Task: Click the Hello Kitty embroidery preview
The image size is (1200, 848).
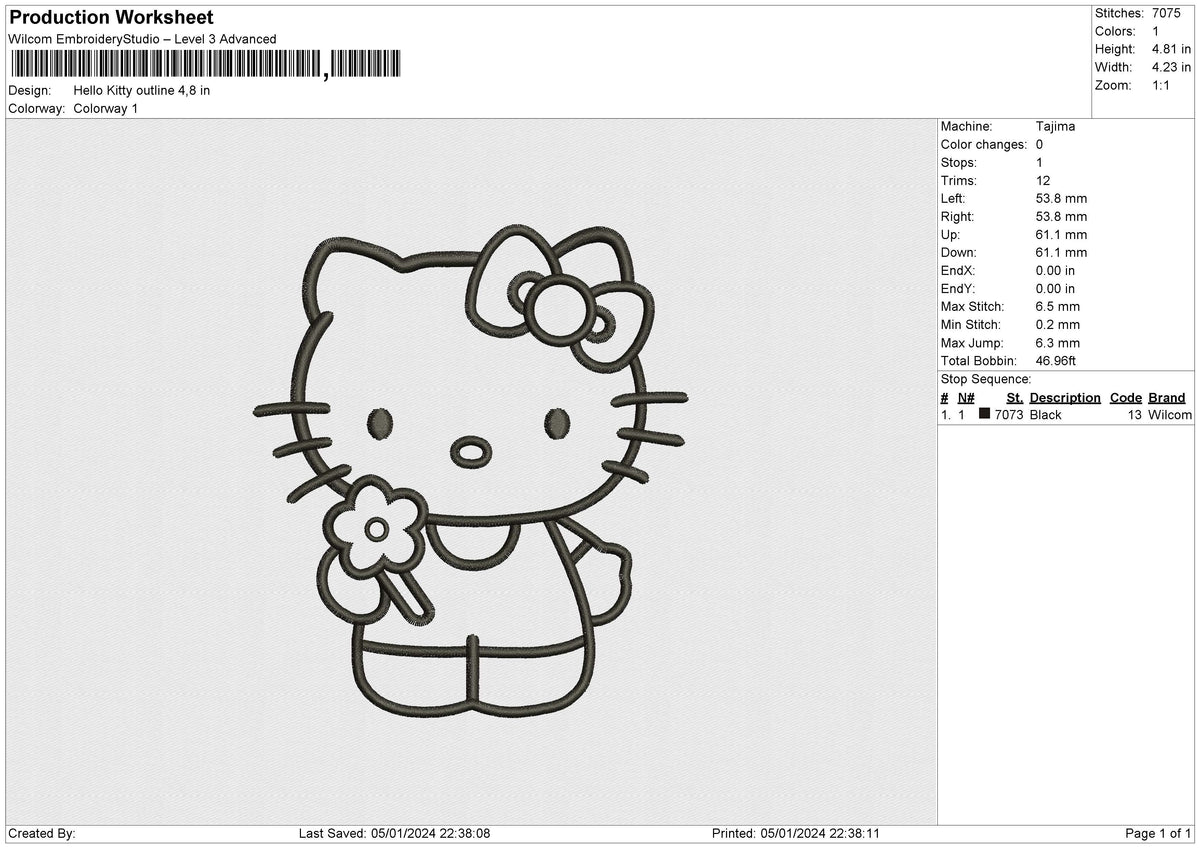Action: click(471, 471)
